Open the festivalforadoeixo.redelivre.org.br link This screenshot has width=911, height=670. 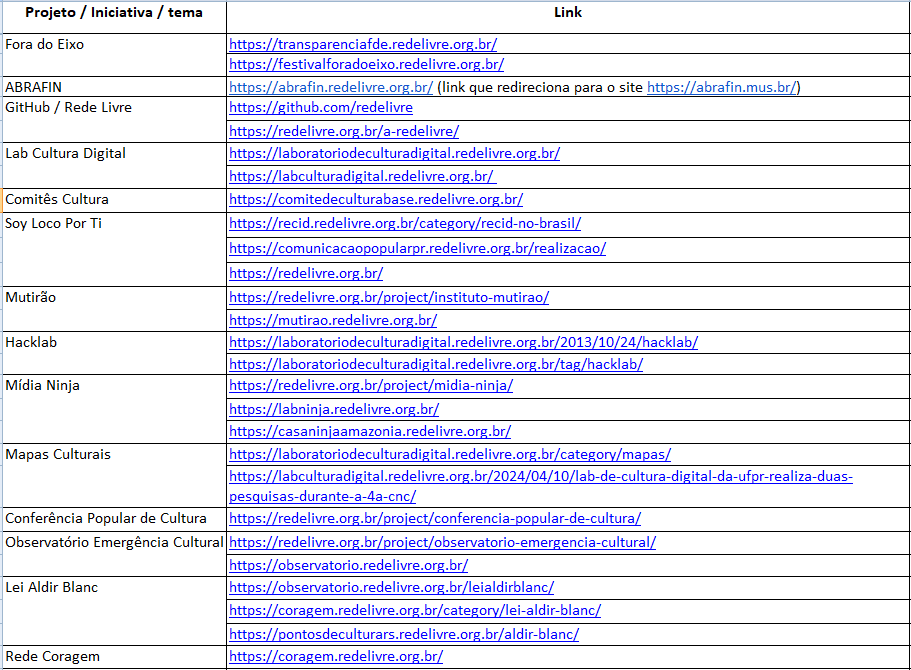coord(366,64)
